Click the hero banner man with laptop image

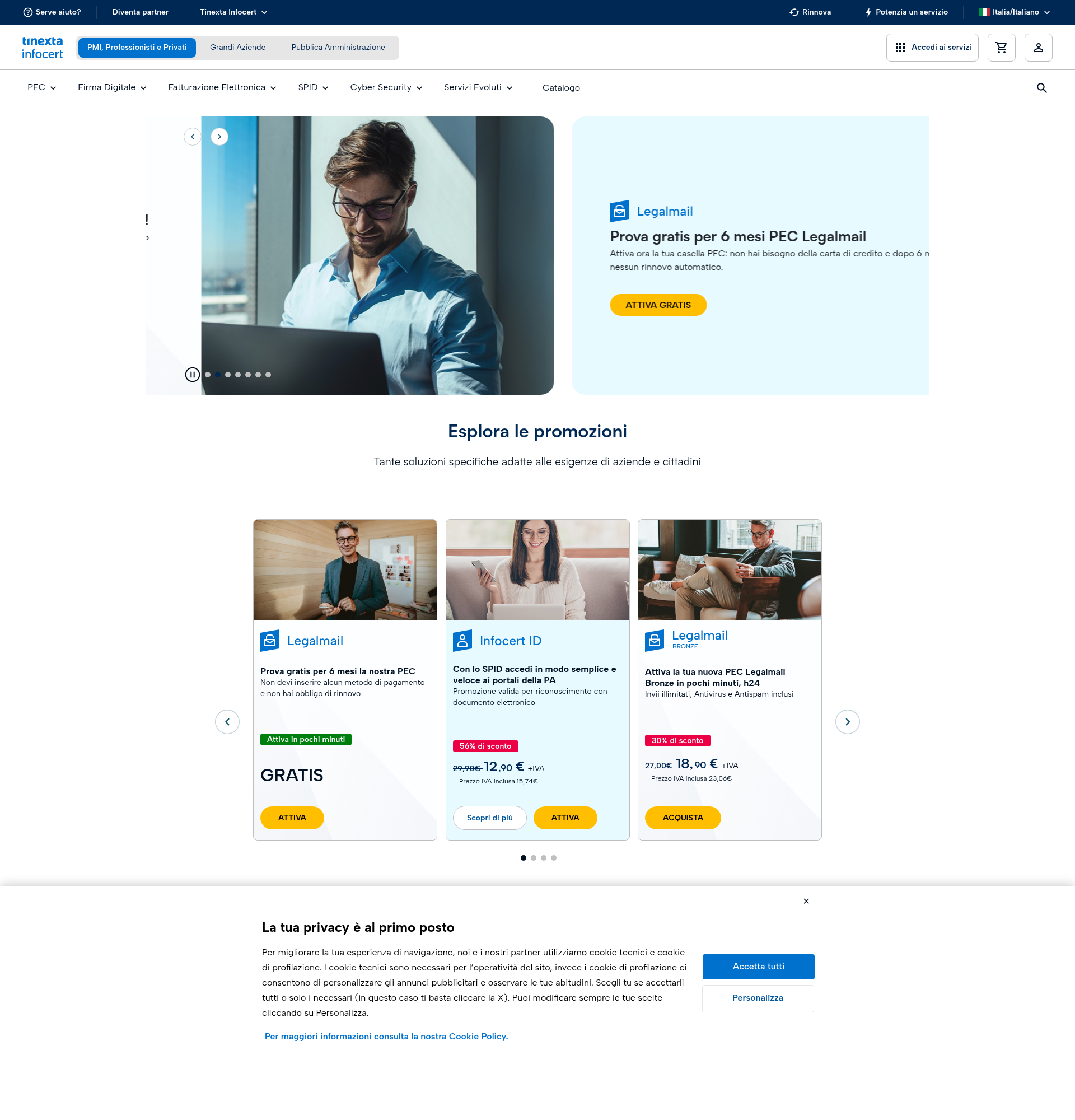[x=377, y=255]
